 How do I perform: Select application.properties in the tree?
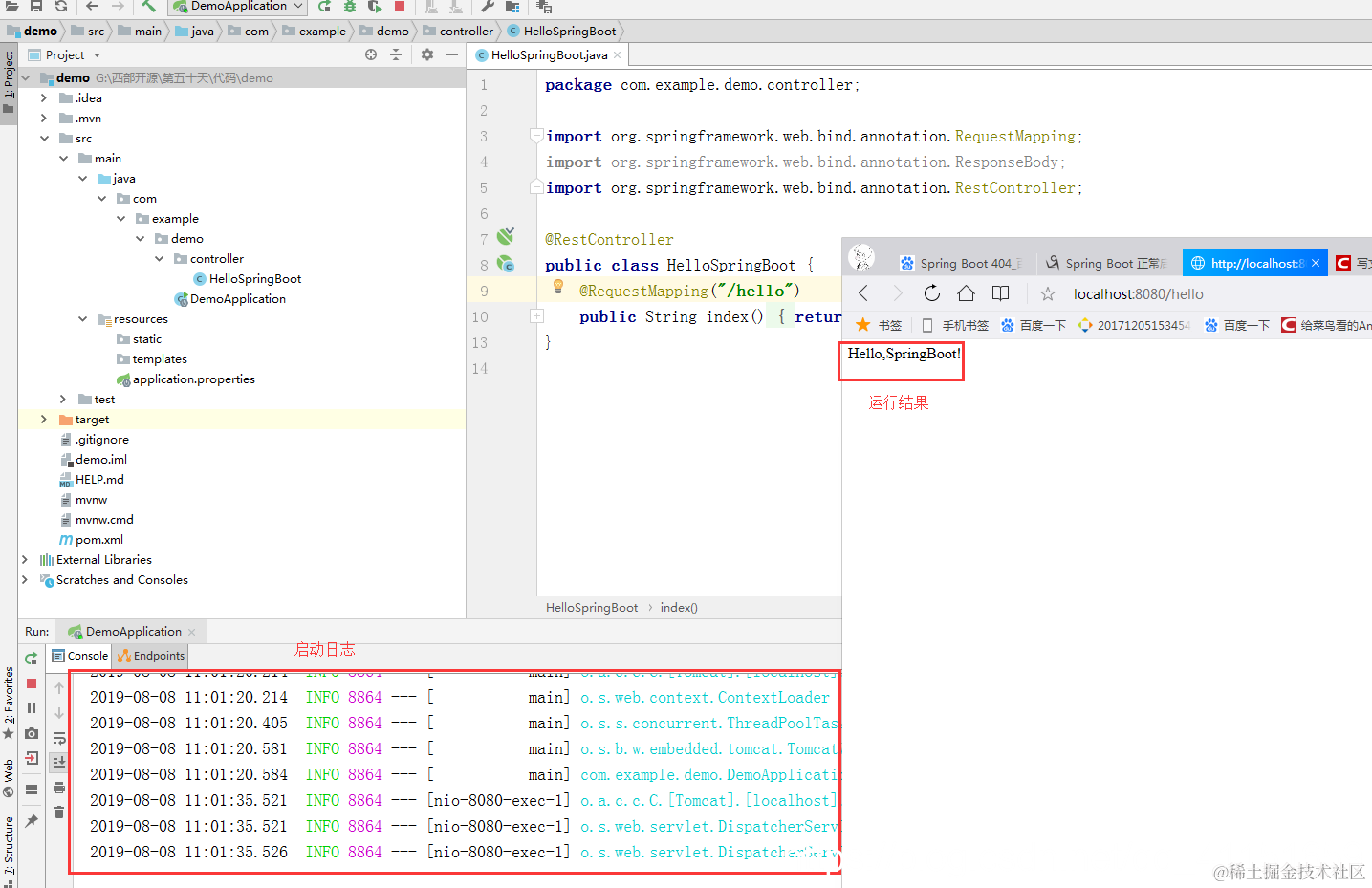click(x=193, y=379)
